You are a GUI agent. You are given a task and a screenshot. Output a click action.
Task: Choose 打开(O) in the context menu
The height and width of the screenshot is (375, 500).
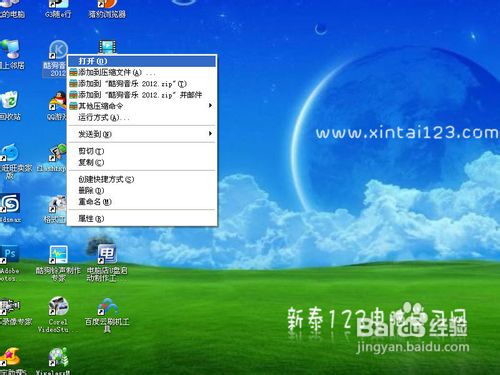click(142, 61)
